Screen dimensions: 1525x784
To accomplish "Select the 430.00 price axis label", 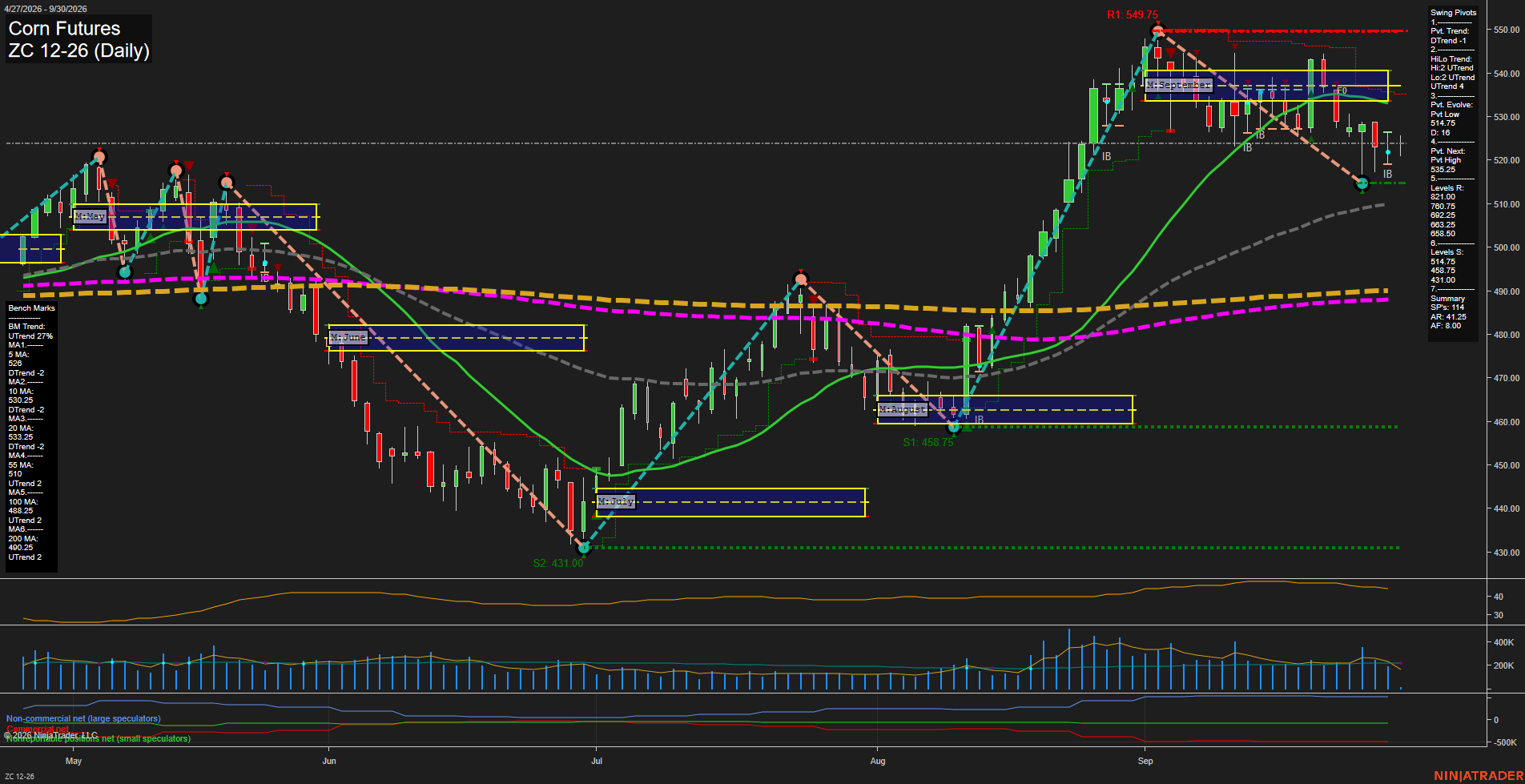I will [x=1507, y=553].
